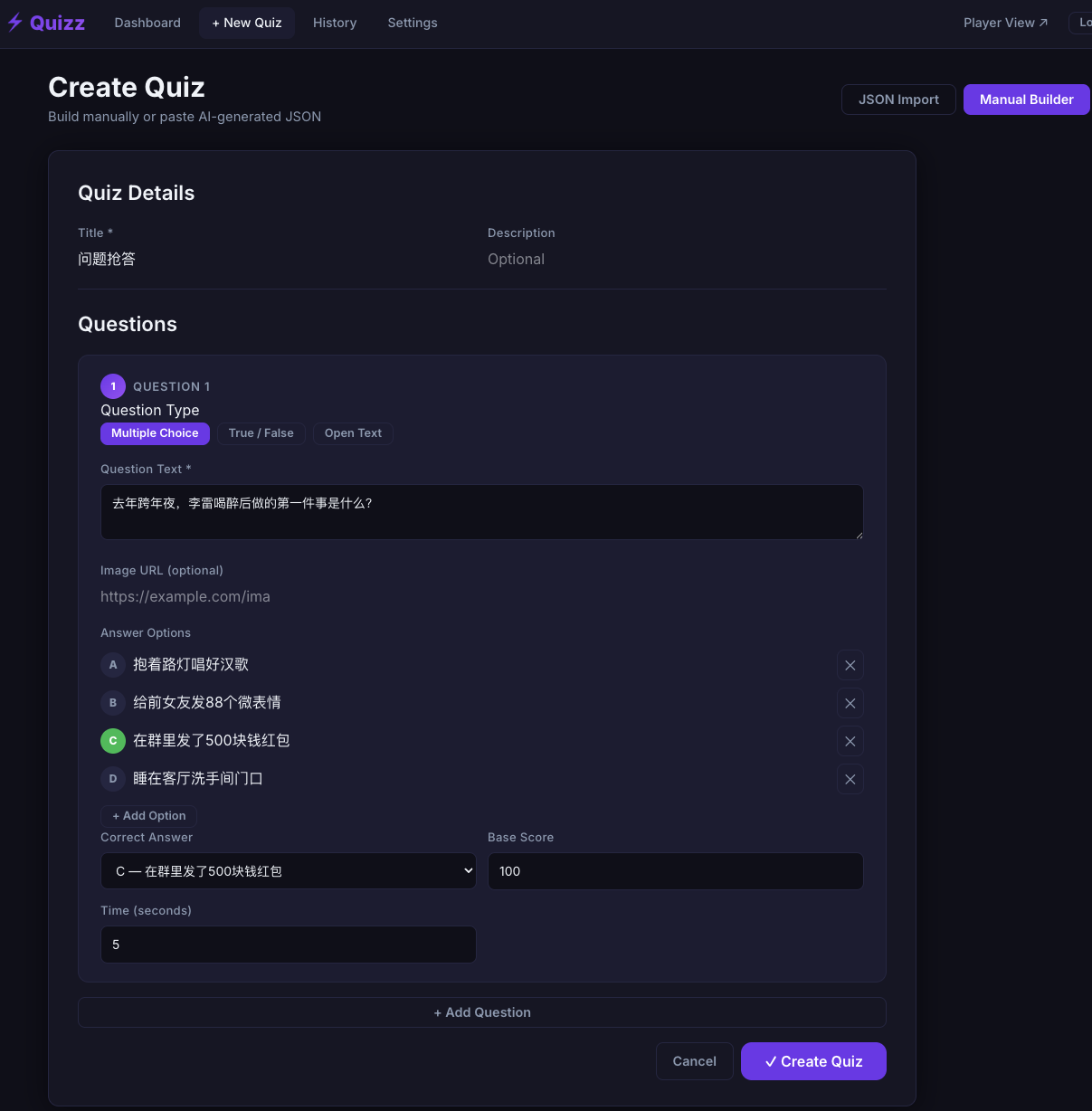Image resolution: width=1092 pixels, height=1111 pixels.
Task: Open the Settings tab
Action: 413,23
